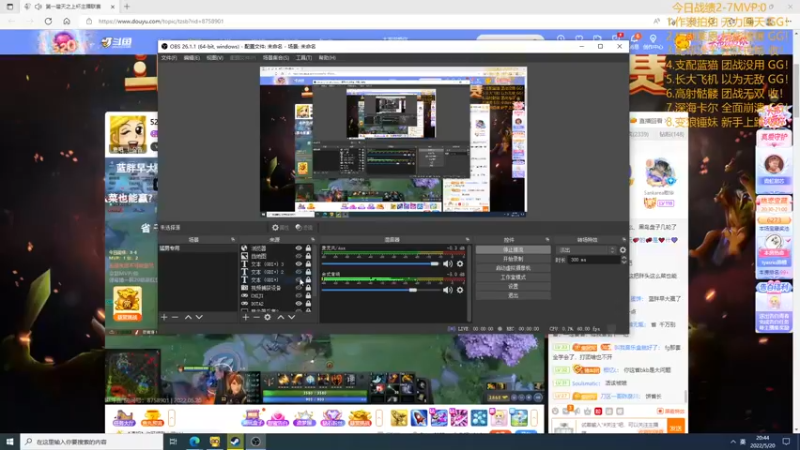
Task: Open Microsoft Edge from the taskbar
Action: click(x=194, y=442)
